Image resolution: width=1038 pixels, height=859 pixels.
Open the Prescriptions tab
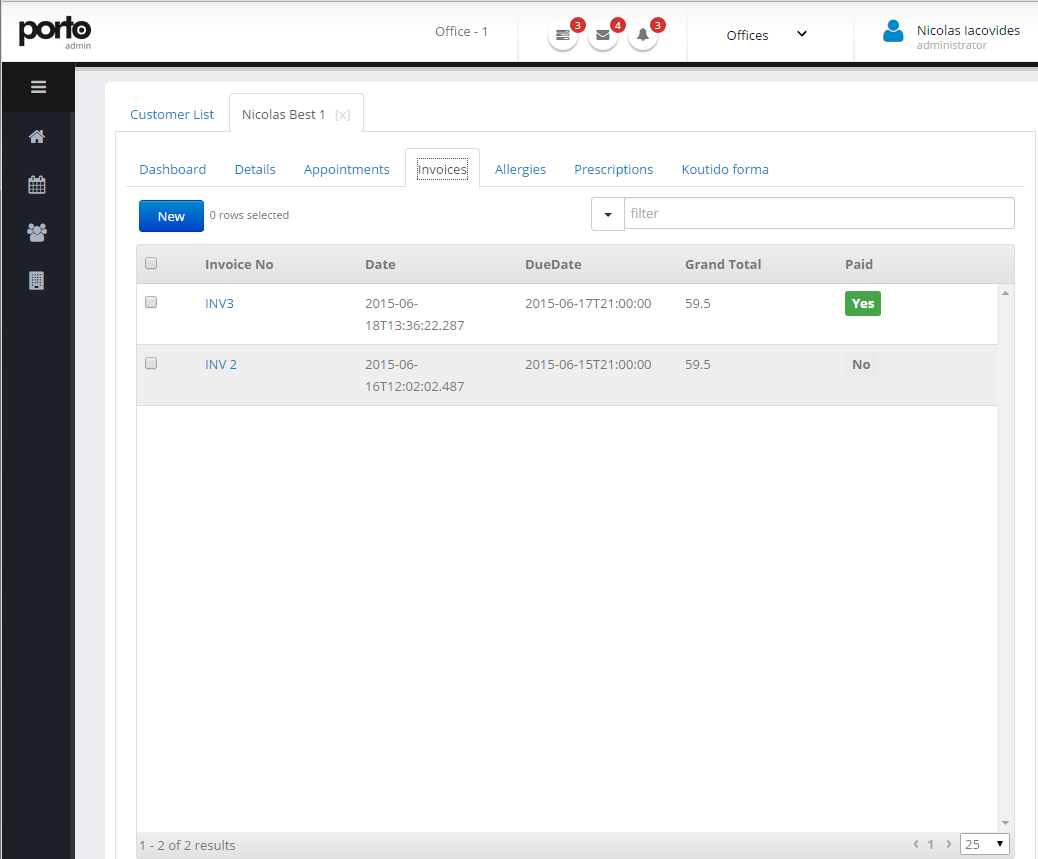[614, 169]
